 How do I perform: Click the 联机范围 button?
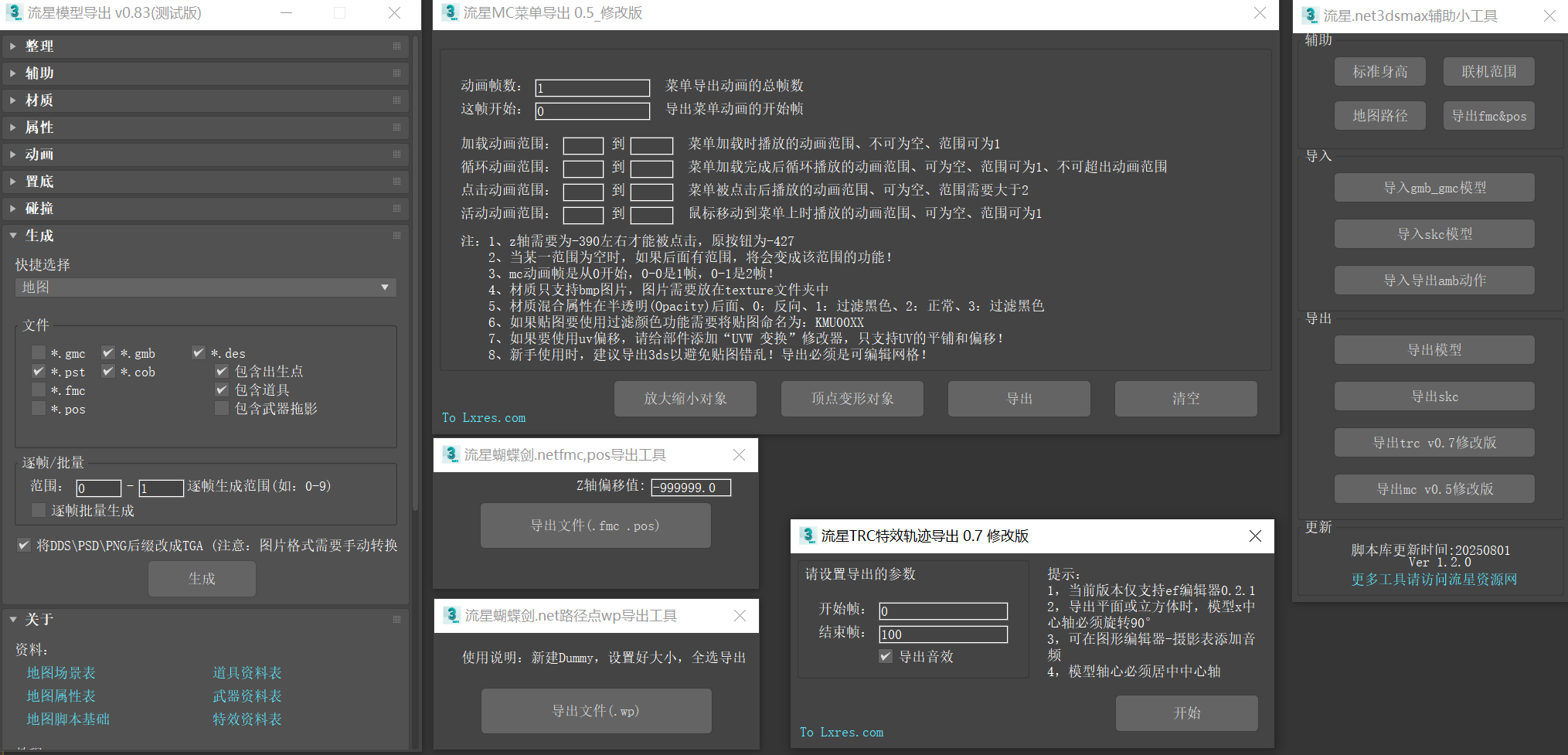[1489, 72]
